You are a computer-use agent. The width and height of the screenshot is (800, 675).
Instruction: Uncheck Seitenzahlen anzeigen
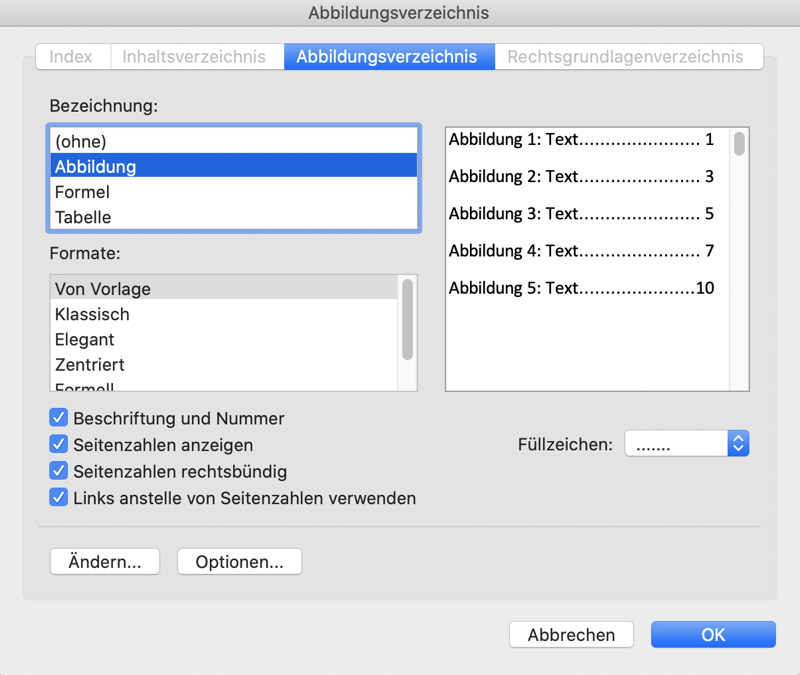click(x=58, y=445)
